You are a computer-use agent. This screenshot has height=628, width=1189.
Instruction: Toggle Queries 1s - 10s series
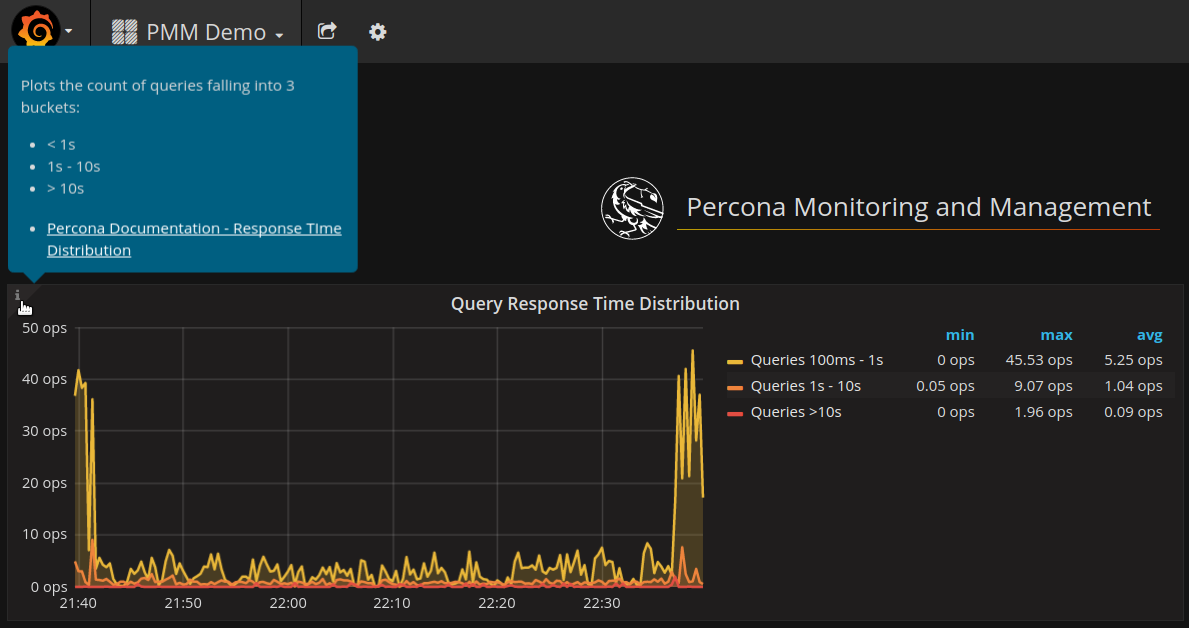tap(805, 386)
